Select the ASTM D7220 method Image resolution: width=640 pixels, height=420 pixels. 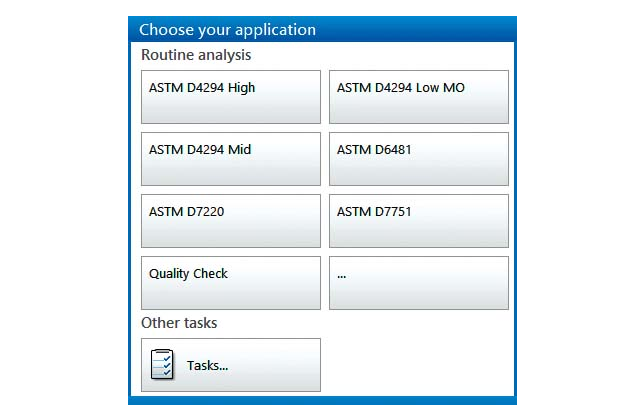tap(230, 221)
